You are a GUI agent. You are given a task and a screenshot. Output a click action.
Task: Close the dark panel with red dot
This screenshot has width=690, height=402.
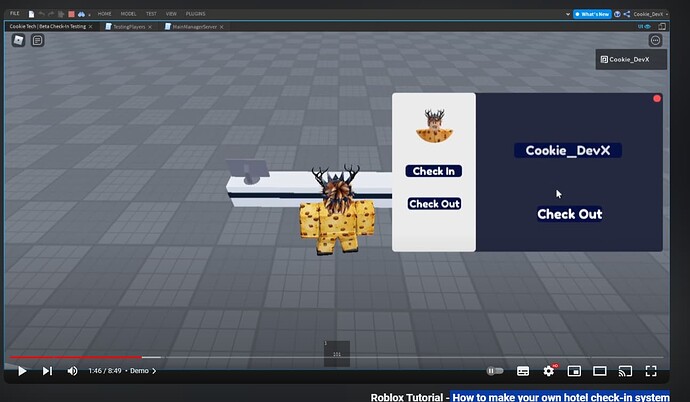coord(657,99)
